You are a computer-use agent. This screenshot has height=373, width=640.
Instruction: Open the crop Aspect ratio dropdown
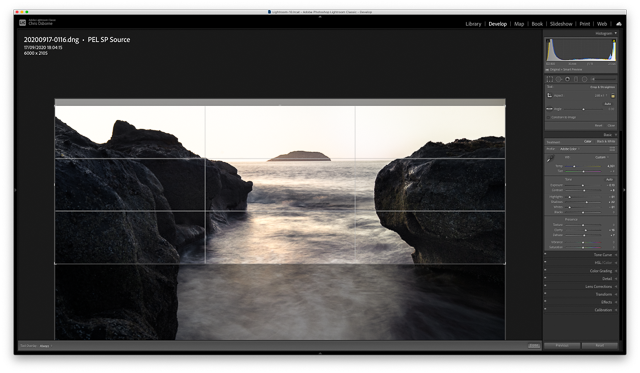coord(601,95)
